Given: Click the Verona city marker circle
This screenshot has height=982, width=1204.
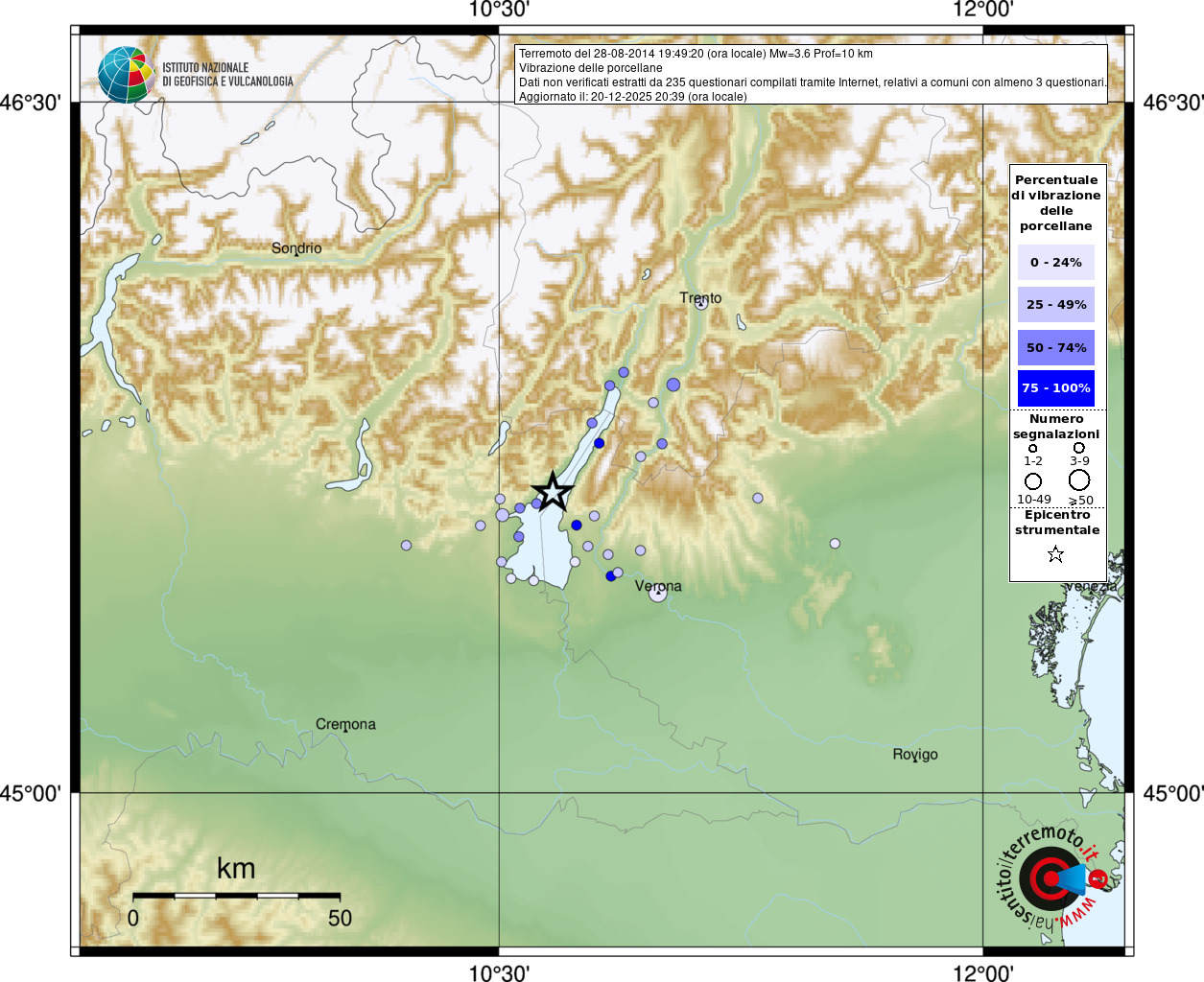Looking at the screenshot, I should tap(657, 594).
